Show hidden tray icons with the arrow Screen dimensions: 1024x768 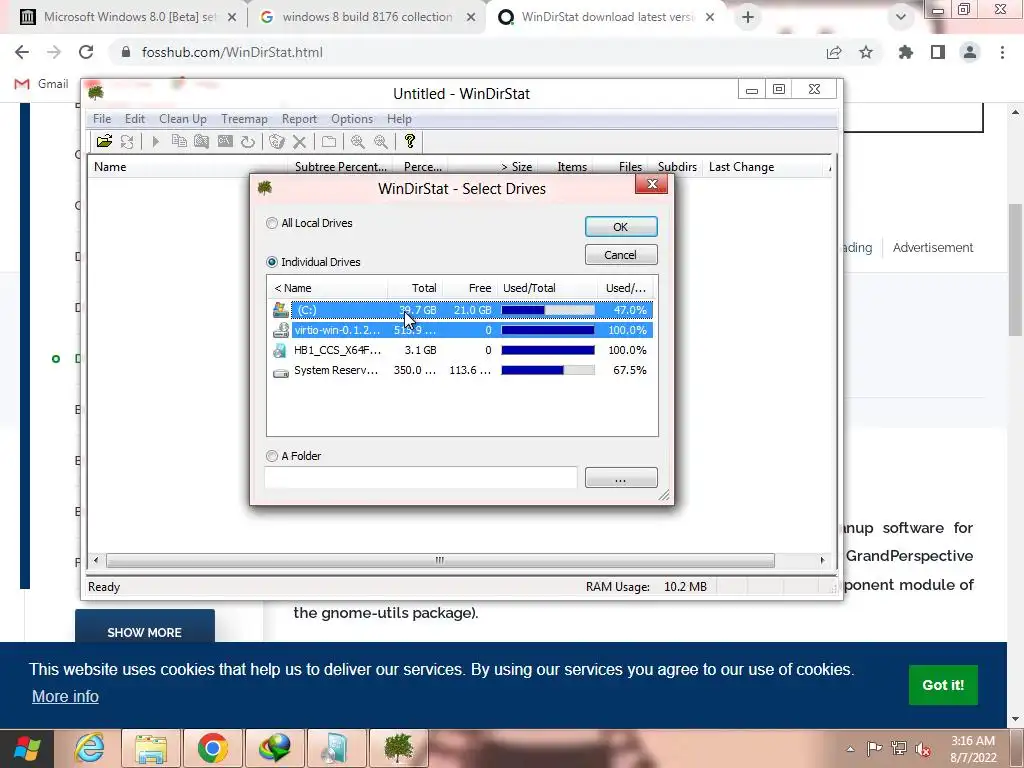coord(850,749)
